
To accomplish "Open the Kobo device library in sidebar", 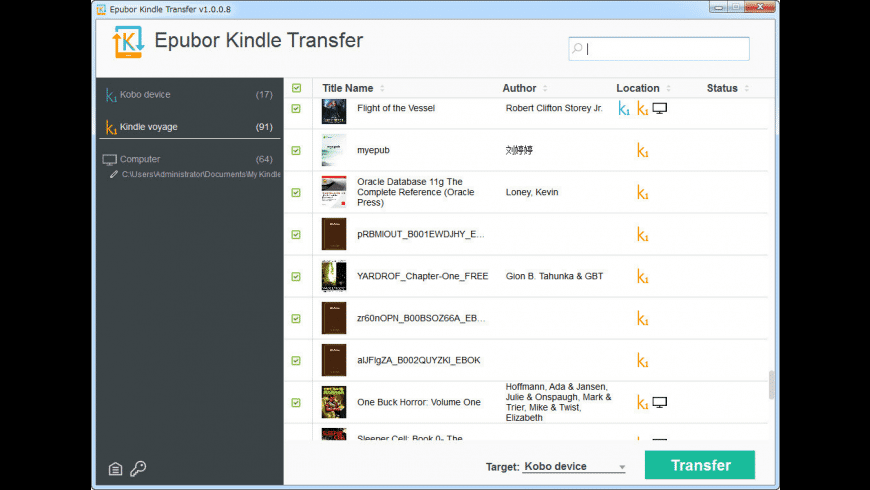I will click(189, 95).
